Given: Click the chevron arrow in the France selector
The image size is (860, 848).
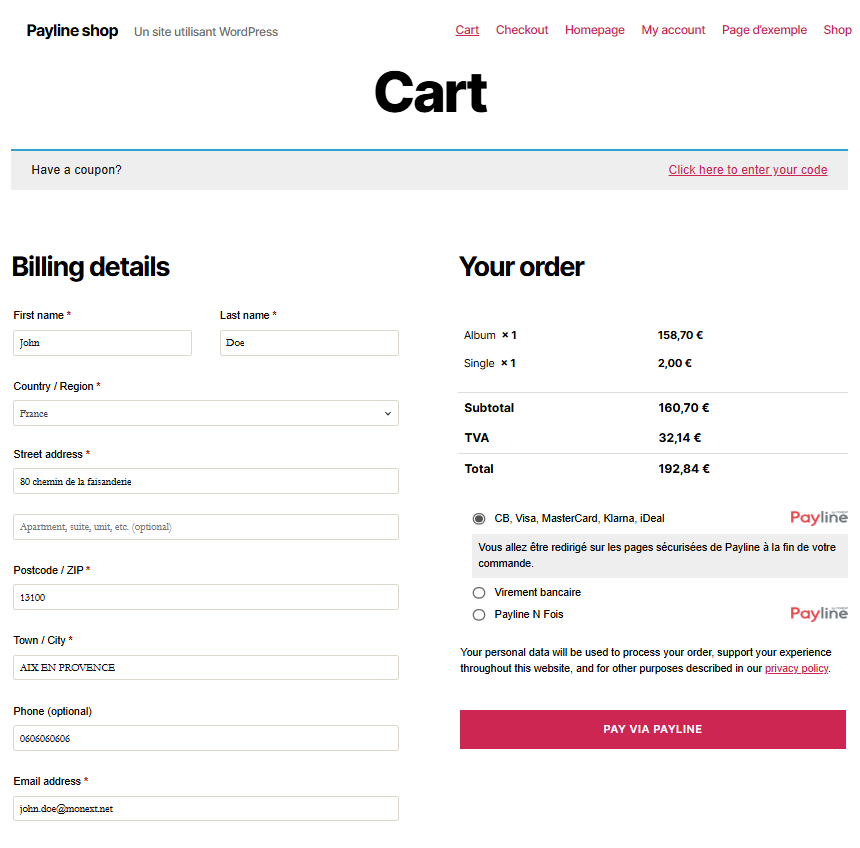Looking at the screenshot, I should click(388, 414).
